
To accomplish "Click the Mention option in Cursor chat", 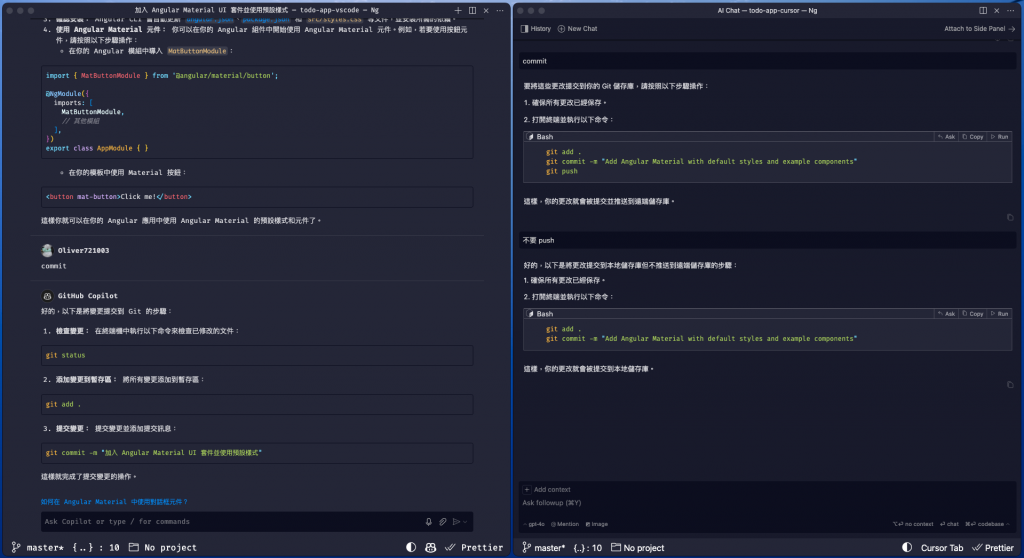I will click(x=566, y=524).
